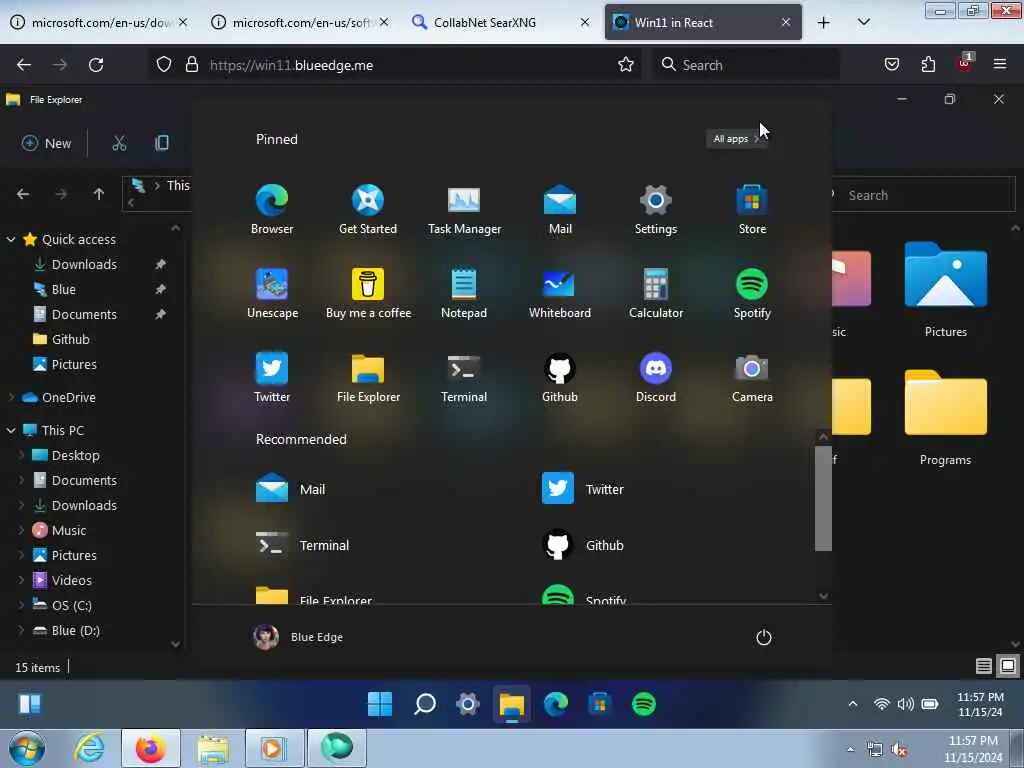Open recommended Terminal item

[x=302, y=545]
